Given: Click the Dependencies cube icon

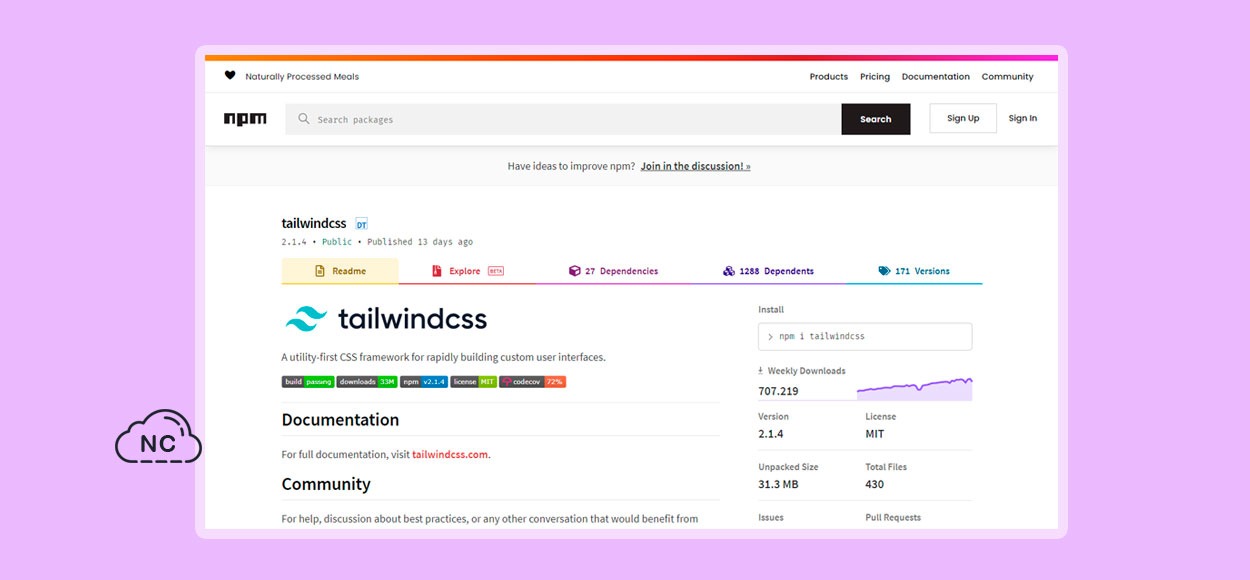Looking at the screenshot, I should (574, 271).
